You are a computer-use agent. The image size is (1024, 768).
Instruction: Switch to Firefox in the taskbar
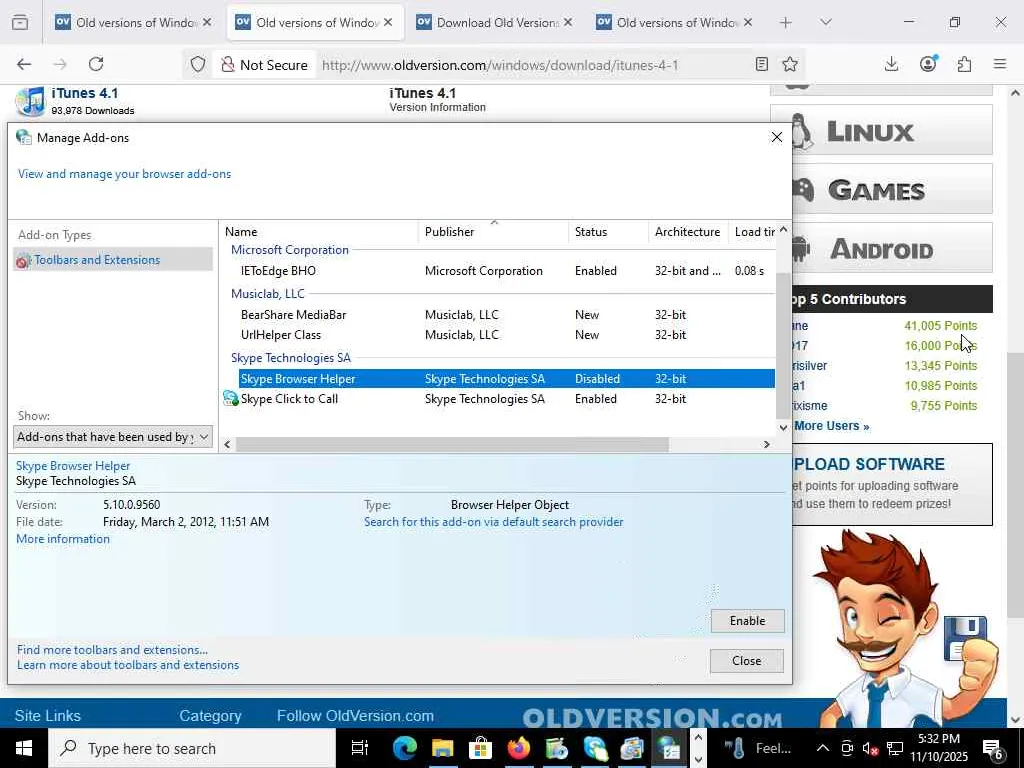coord(519,748)
